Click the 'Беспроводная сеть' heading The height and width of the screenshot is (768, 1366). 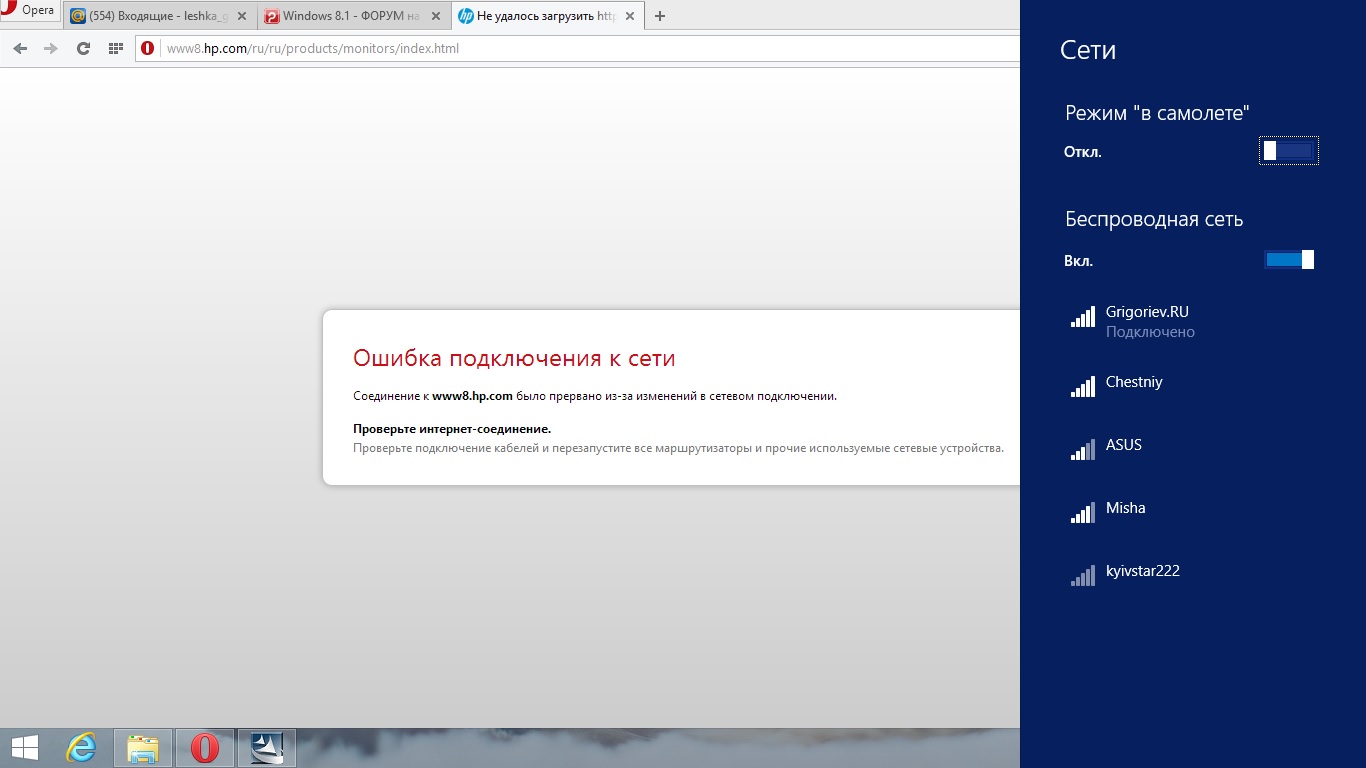[x=1154, y=220]
